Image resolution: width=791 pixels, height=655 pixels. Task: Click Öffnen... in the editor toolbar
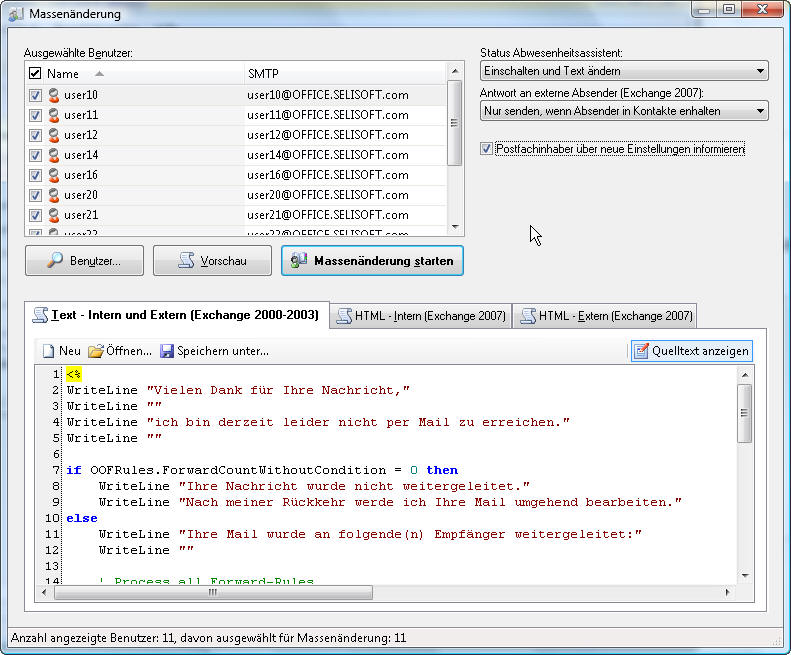point(120,351)
